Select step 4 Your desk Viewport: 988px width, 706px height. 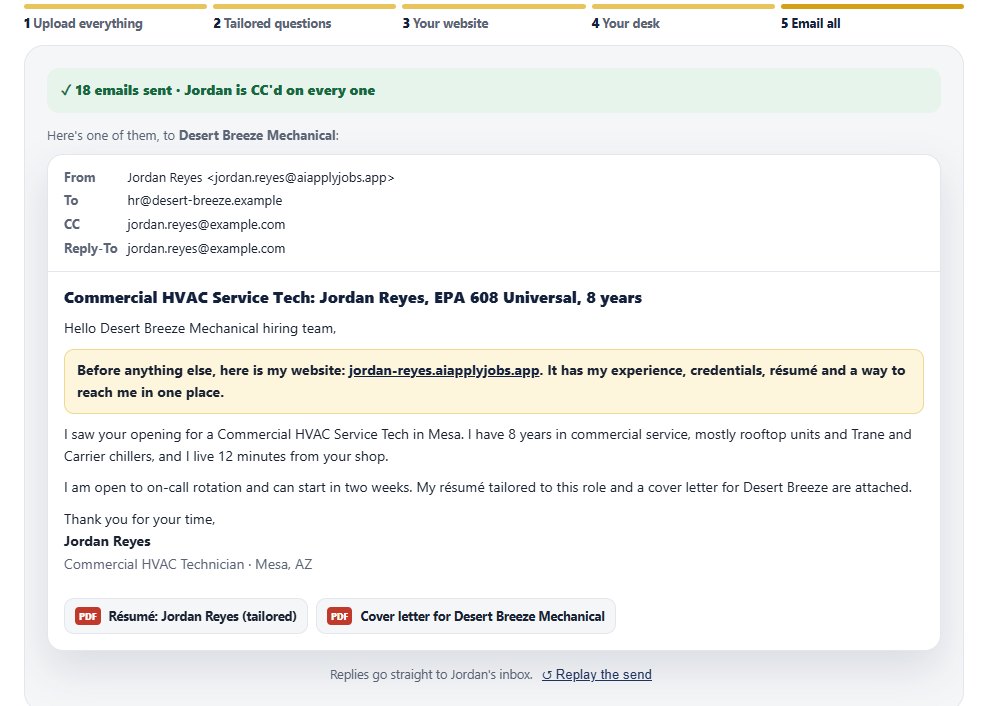(626, 23)
